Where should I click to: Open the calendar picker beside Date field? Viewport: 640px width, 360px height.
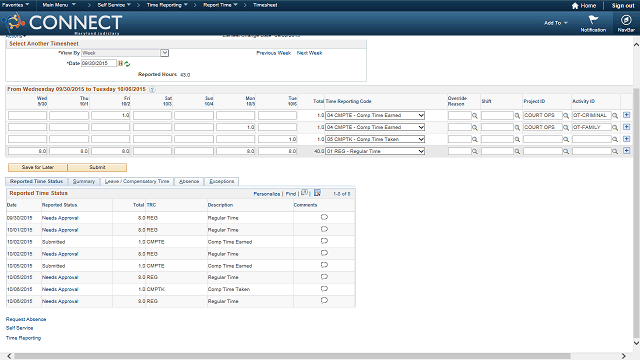pos(120,63)
